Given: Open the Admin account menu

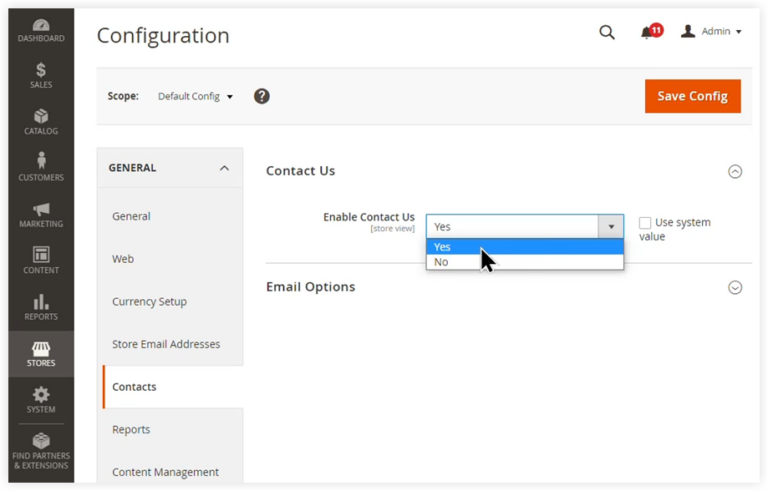Looking at the screenshot, I should pos(711,31).
